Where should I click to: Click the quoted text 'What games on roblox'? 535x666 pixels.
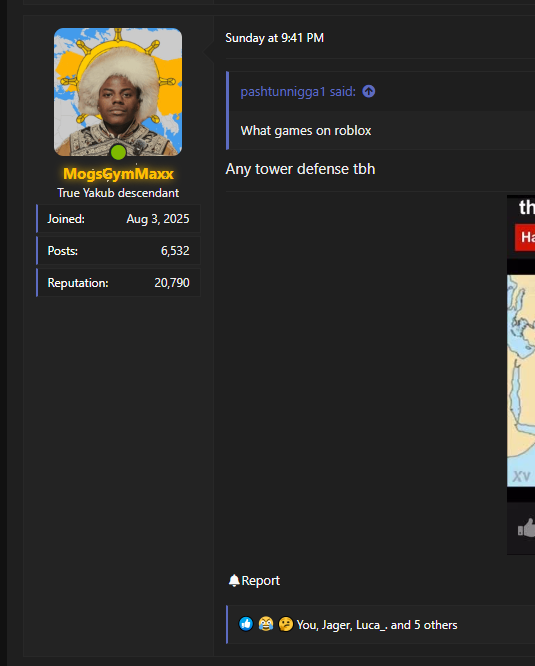click(x=306, y=130)
